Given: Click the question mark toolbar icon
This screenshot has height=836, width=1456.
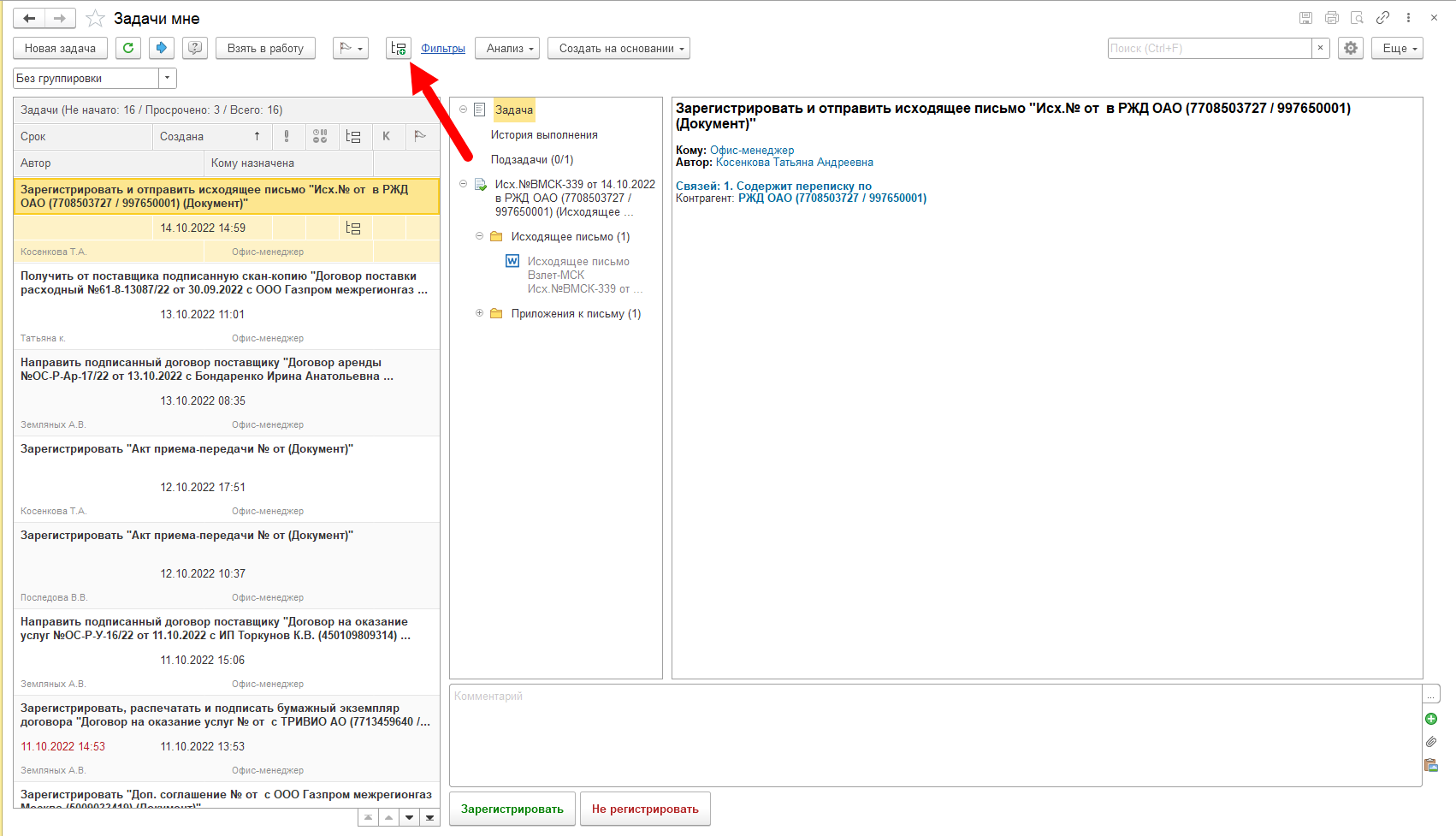Looking at the screenshot, I should pos(195,48).
